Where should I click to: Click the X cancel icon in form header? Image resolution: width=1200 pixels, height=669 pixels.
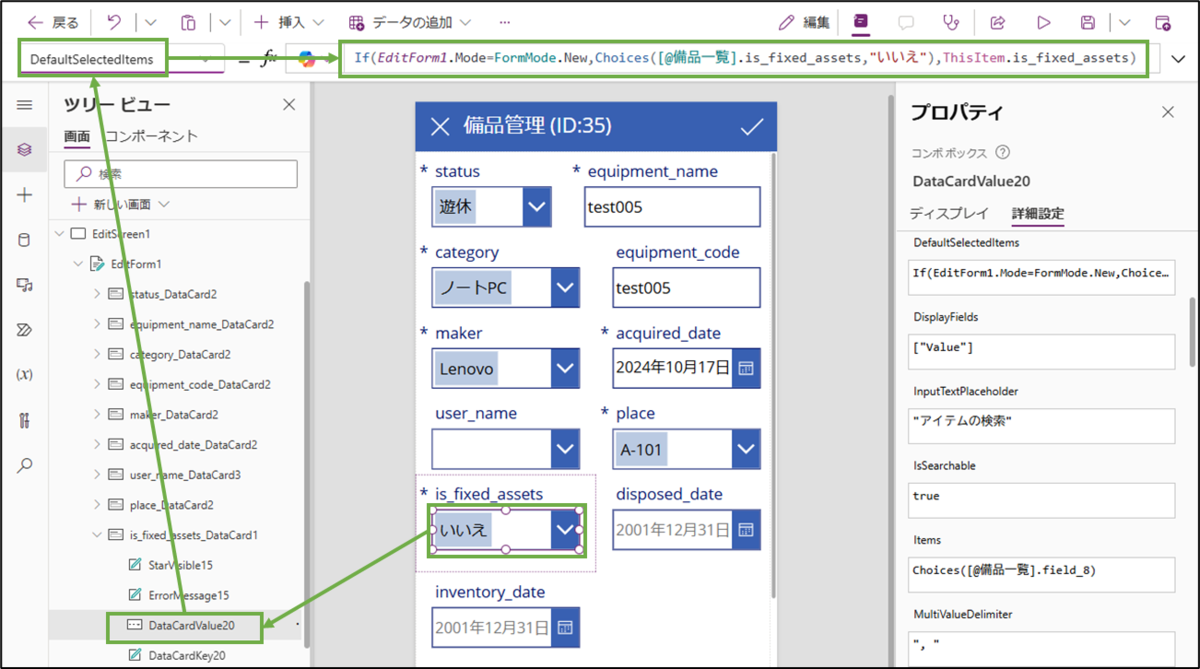(x=440, y=125)
